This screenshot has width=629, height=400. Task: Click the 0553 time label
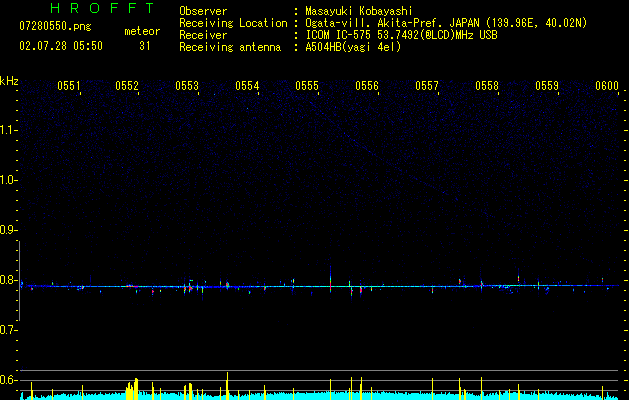click(187, 86)
